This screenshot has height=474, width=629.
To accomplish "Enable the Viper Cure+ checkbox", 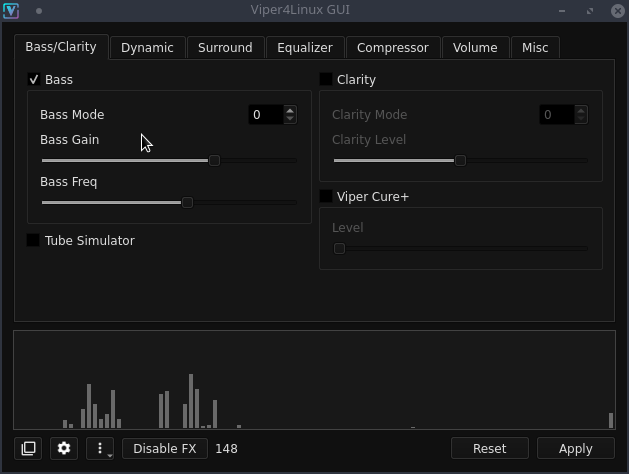I will pyautogui.click(x=326, y=196).
